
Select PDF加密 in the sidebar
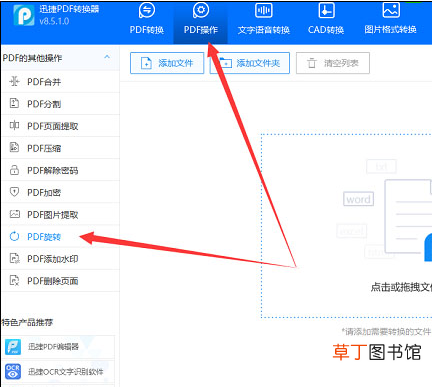[x=60, y=192]
